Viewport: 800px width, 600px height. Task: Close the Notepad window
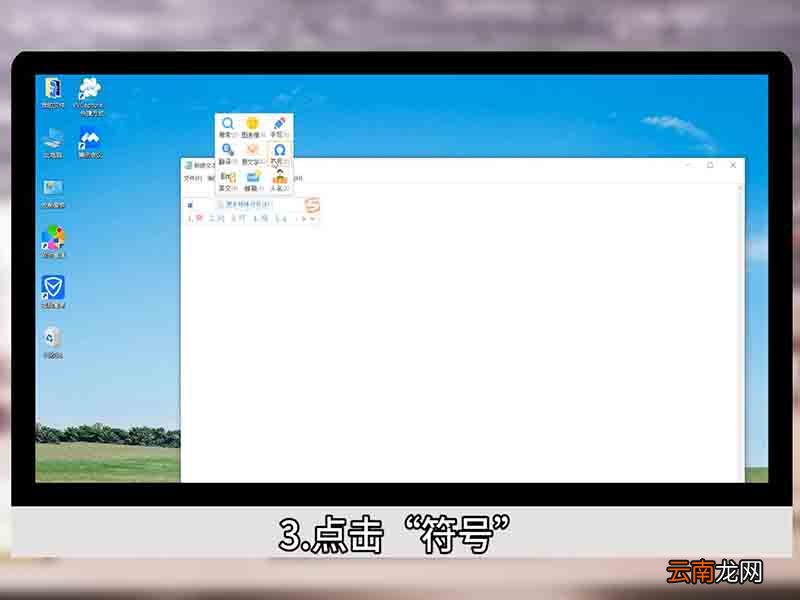coord(733,165)
